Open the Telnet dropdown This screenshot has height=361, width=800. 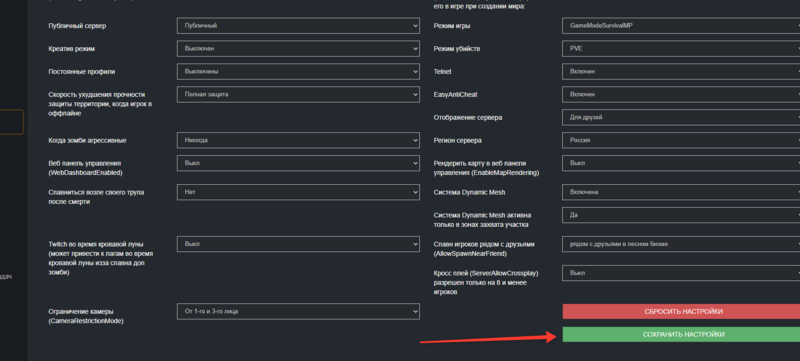tap(681, 71)
